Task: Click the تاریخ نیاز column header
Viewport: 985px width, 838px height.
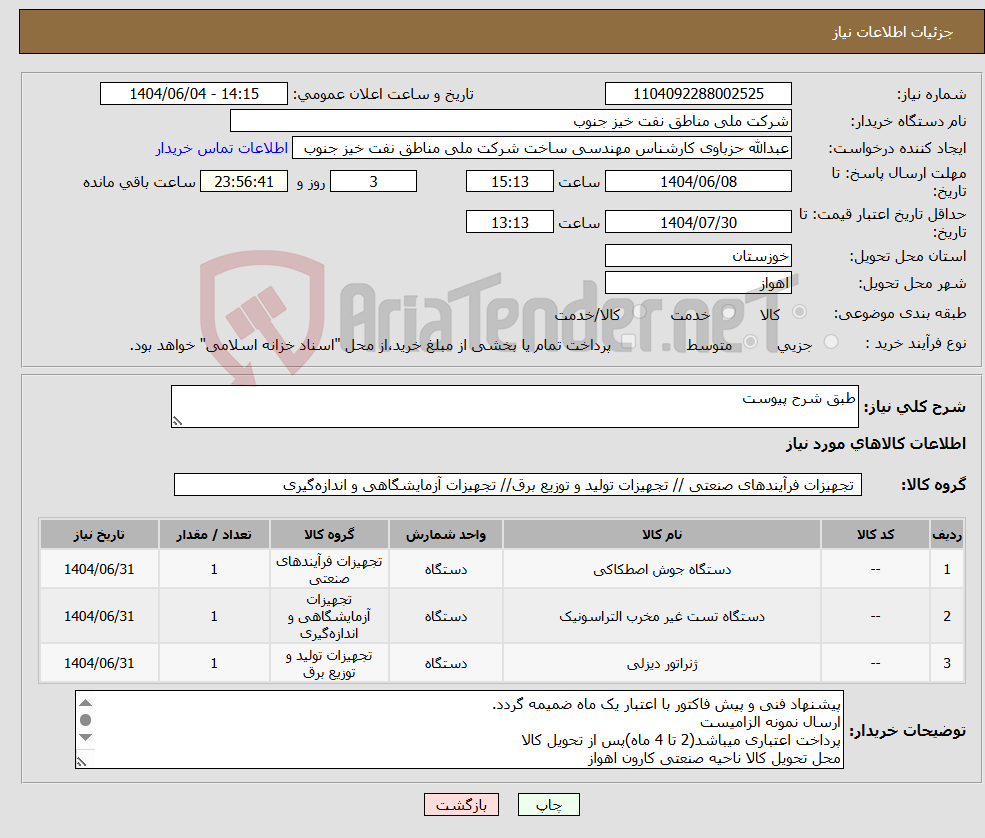Action: 99,535
